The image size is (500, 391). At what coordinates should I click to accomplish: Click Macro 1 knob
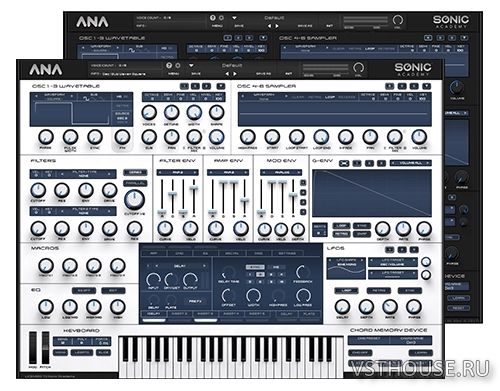(46, 266)
